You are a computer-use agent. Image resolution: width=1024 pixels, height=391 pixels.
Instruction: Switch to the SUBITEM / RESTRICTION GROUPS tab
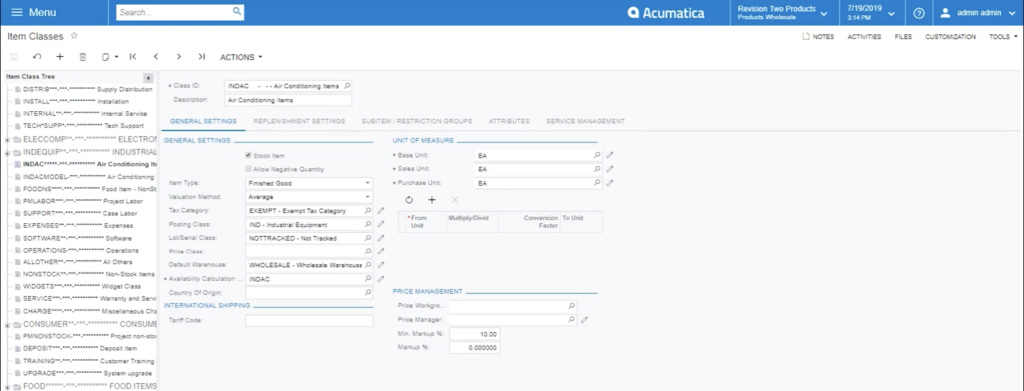[417, 121]
